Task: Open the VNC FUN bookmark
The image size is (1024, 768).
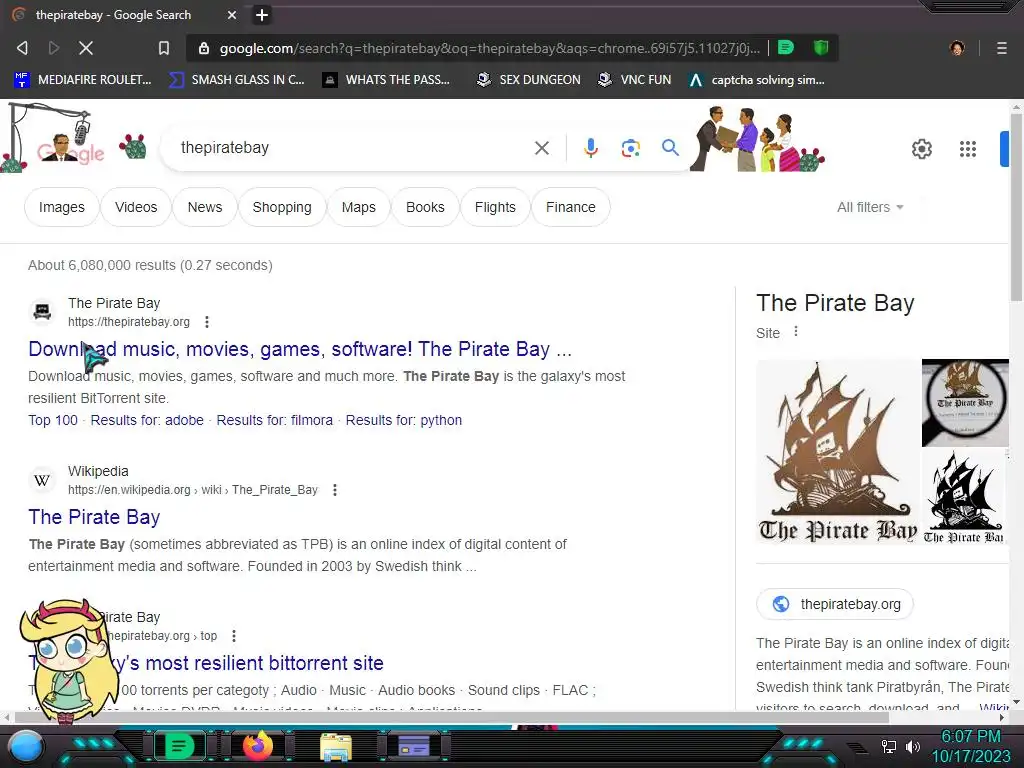Action: [x=635, y=80]
